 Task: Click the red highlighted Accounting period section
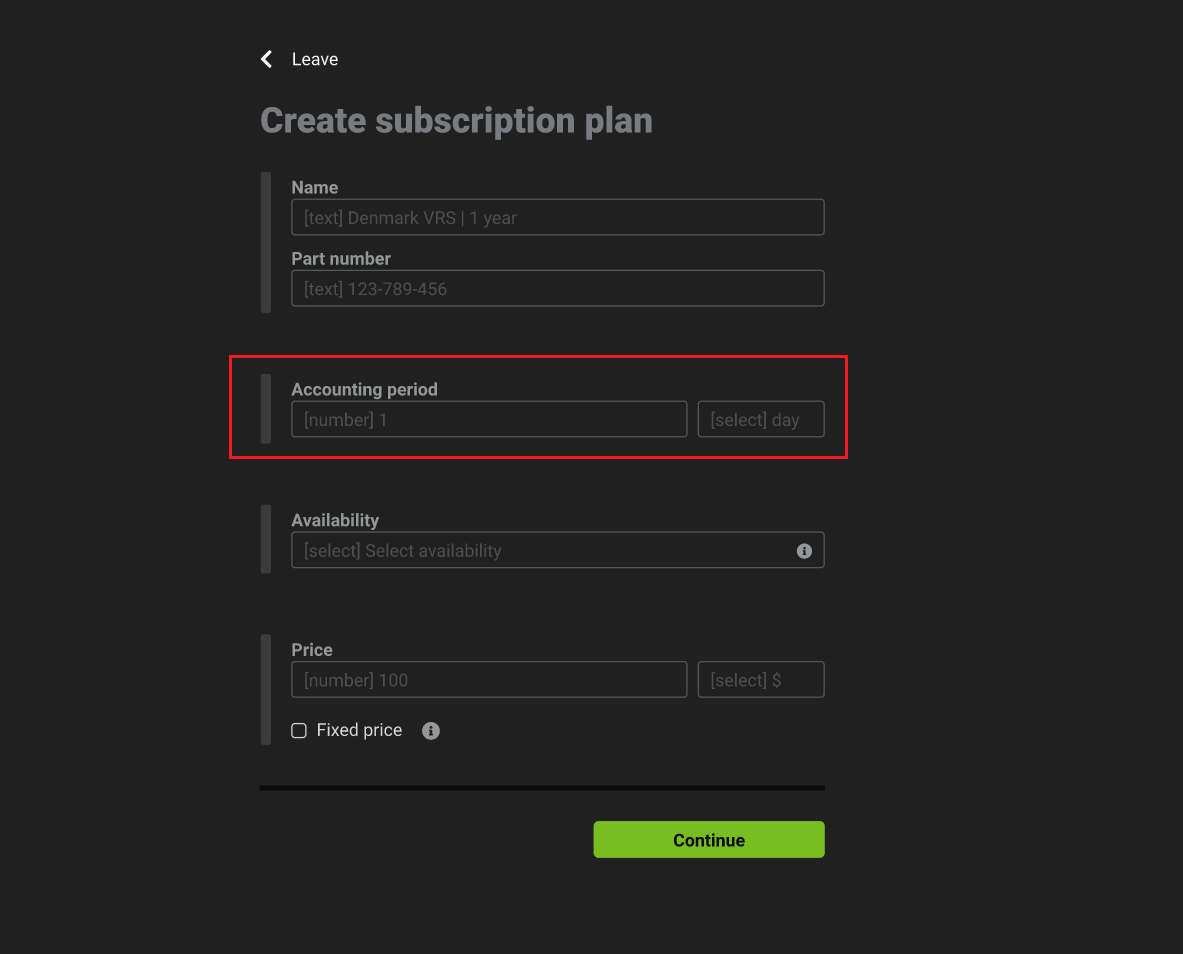(x=538, y=407)
